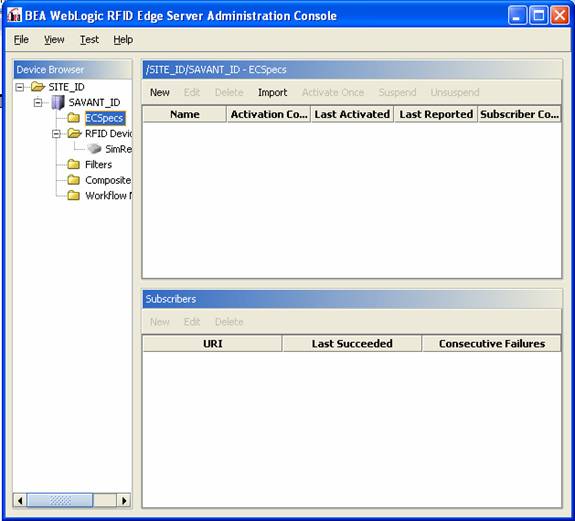
Task: Select the Composite tree item
Action: tap(108, 180)
